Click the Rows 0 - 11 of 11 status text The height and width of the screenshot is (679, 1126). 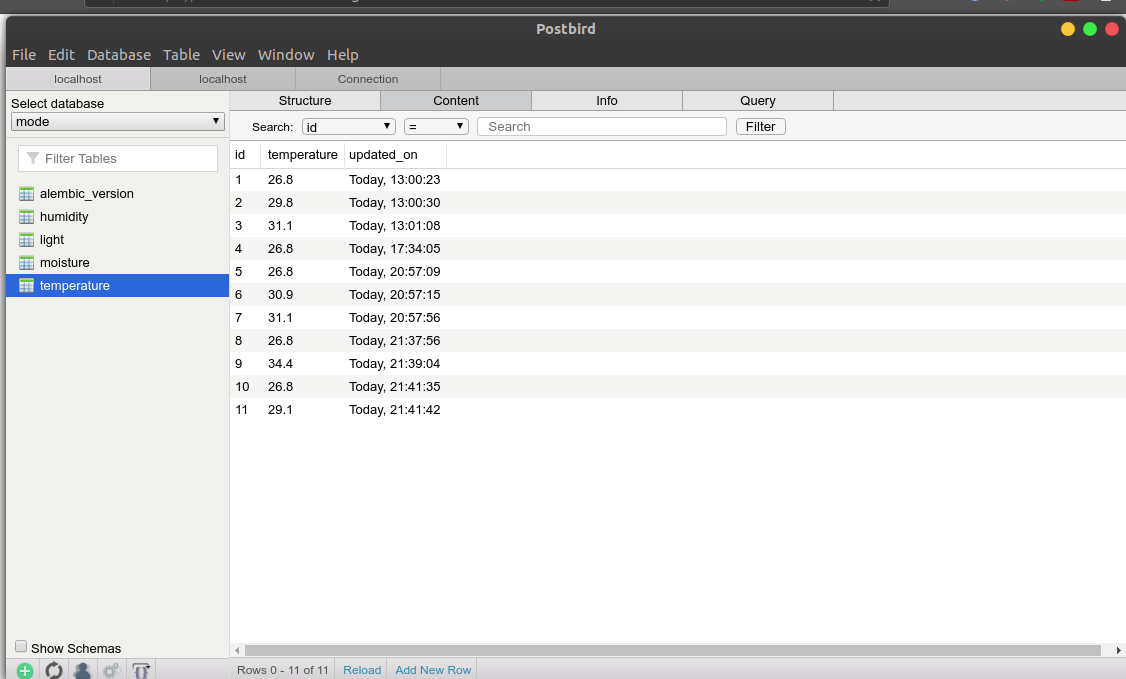[x=283, y=670]
